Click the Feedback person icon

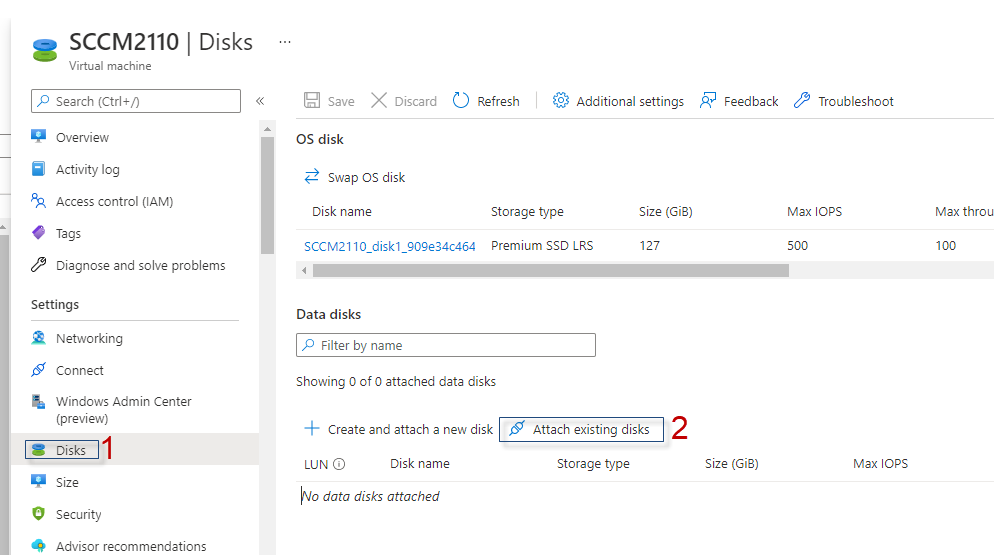pos(707,100)
